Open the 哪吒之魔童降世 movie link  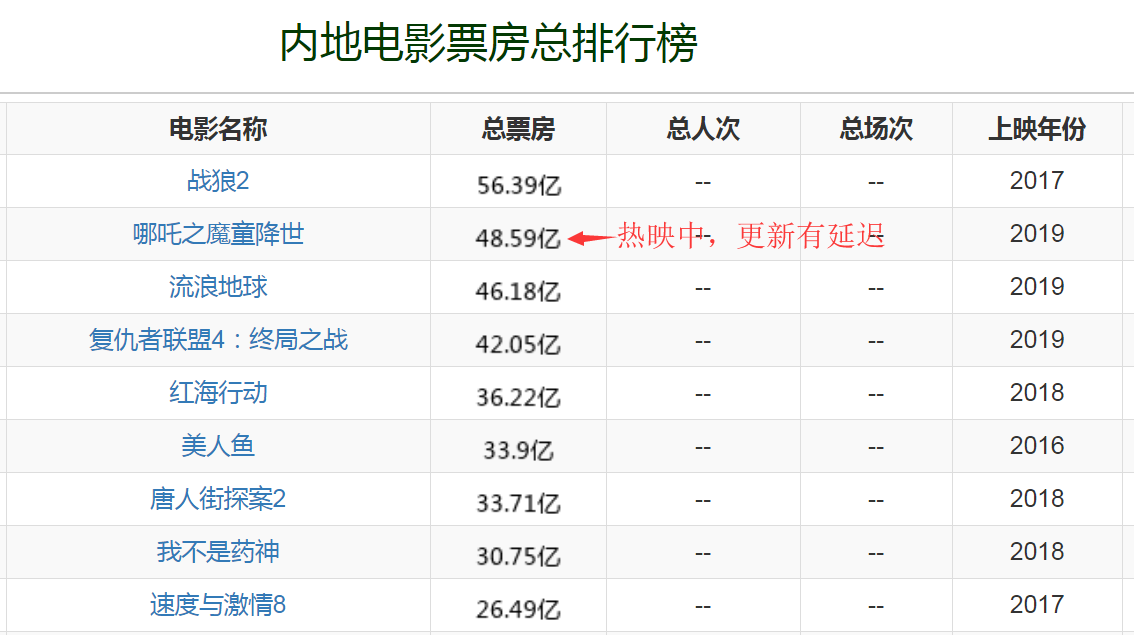tap(218, 234)
